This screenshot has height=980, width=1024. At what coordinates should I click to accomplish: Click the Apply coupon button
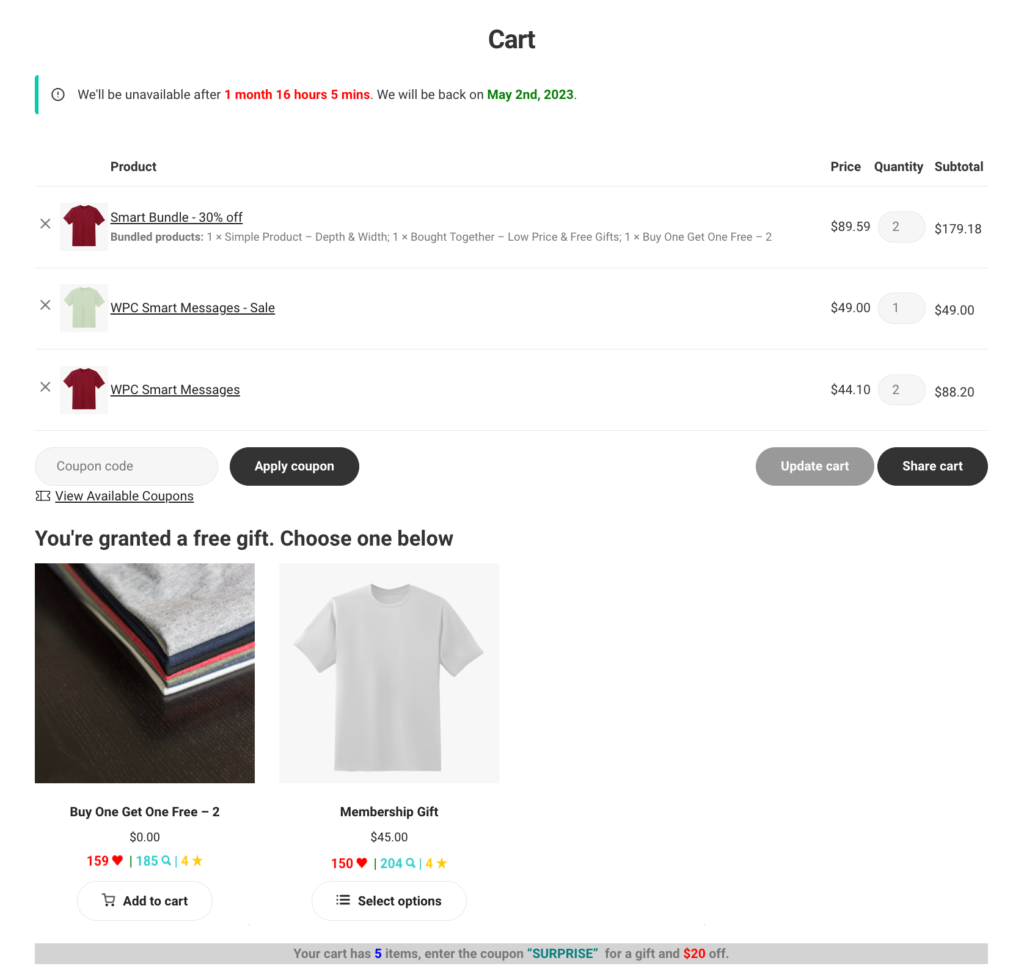coord(293,466)
